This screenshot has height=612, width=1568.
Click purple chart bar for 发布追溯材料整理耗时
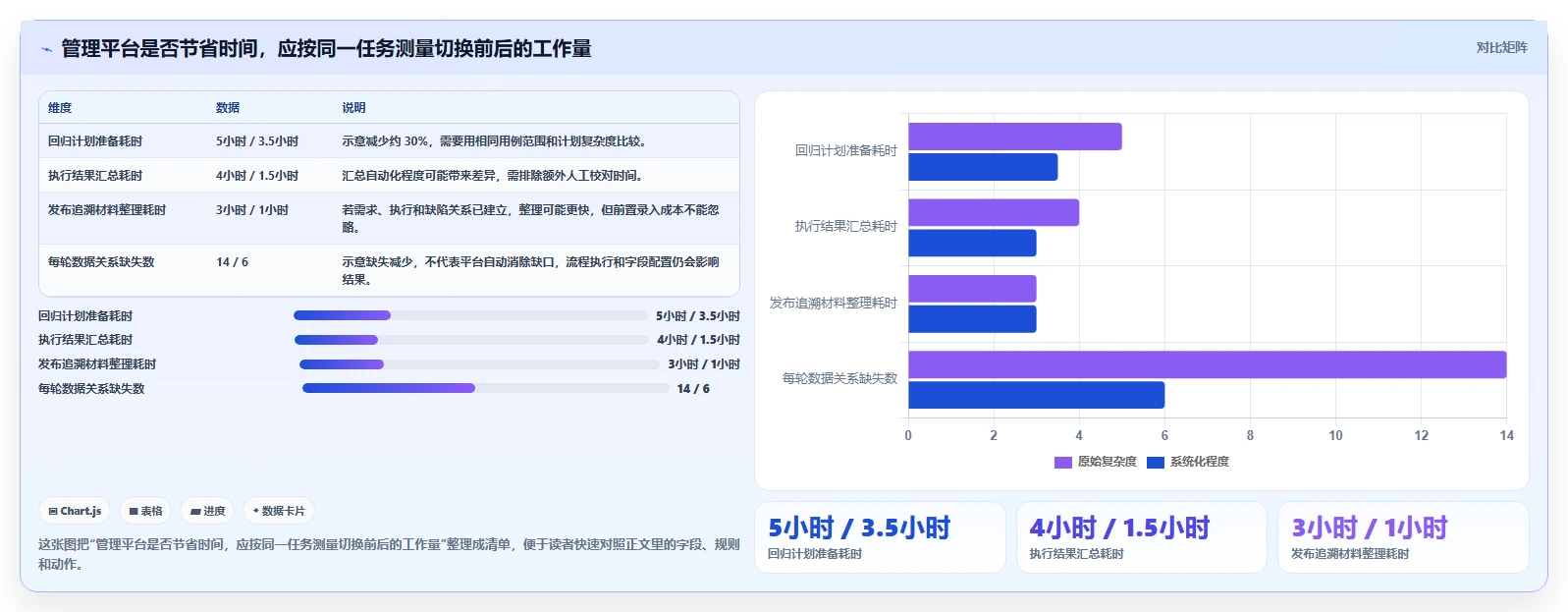(972, 289)
